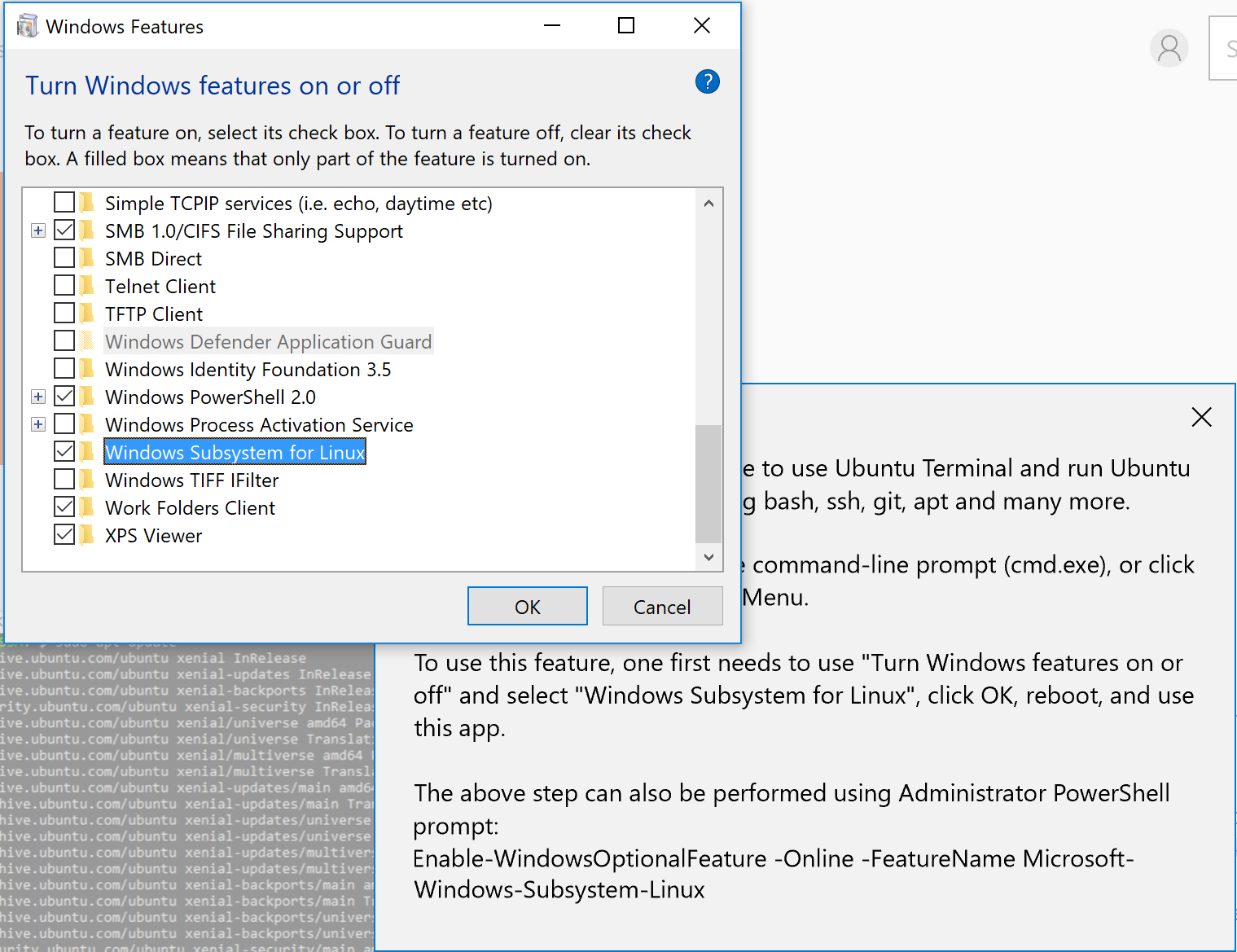The width and height of the screenshot is (1237, 952).
Task: Click folder icon beside Windows Subsystem for Linux
Action: (87, 452)
